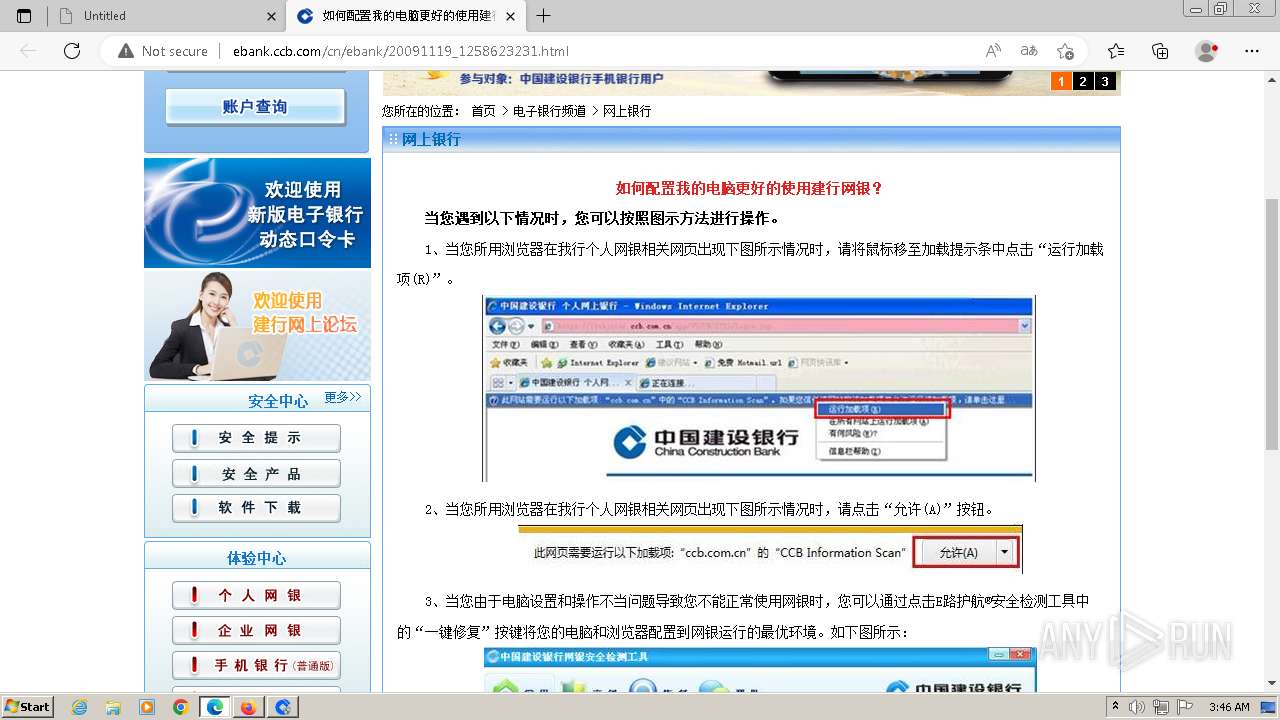Viewport: 1280px width, 720px height.
Task: Open Firefox from taskbar
Action: tap(248, 707)
